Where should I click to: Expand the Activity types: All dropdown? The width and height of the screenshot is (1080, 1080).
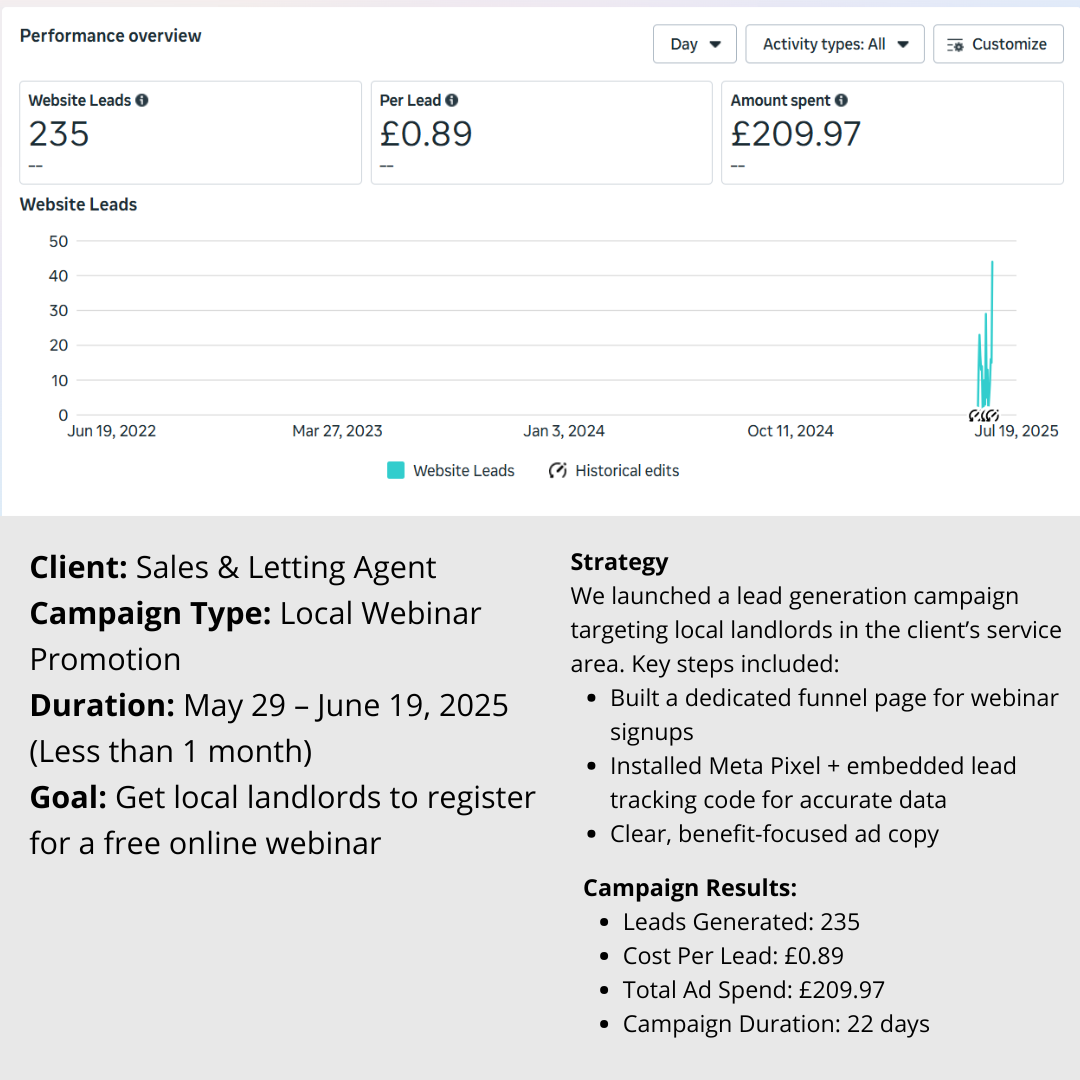[x=834, y=45]
